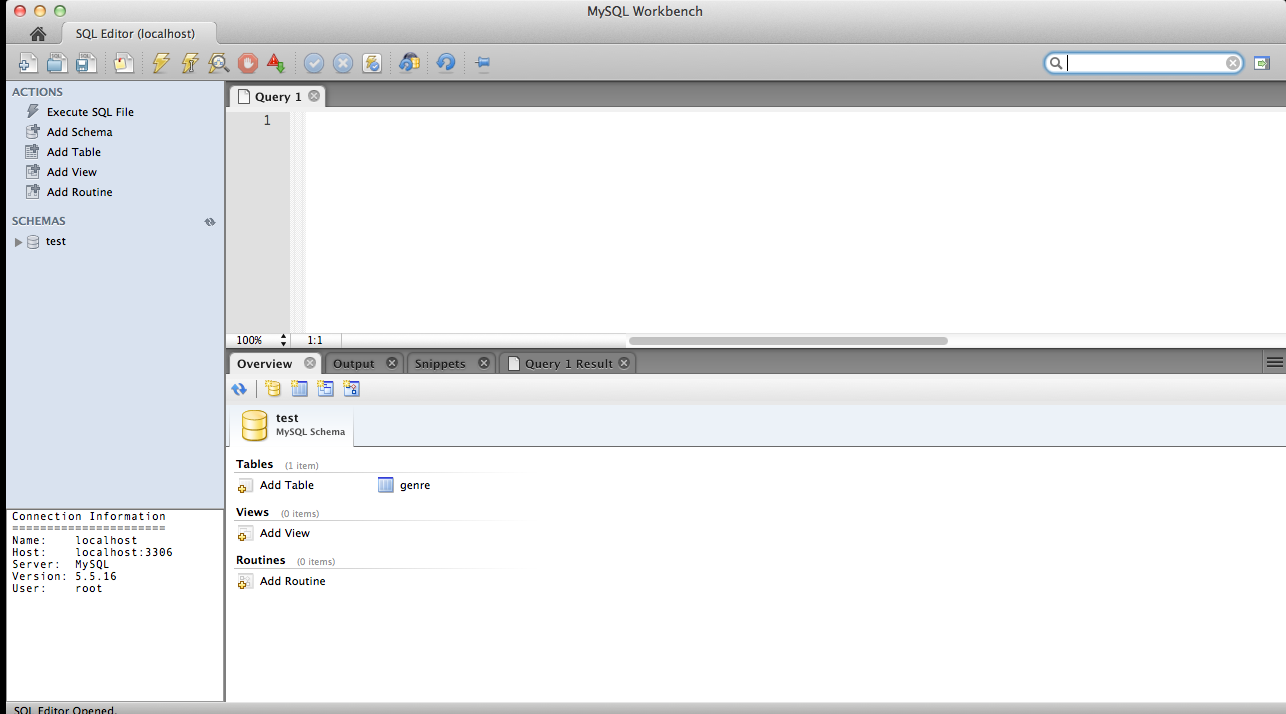Open the 100% zoom stepper

(x=284, y=340)
